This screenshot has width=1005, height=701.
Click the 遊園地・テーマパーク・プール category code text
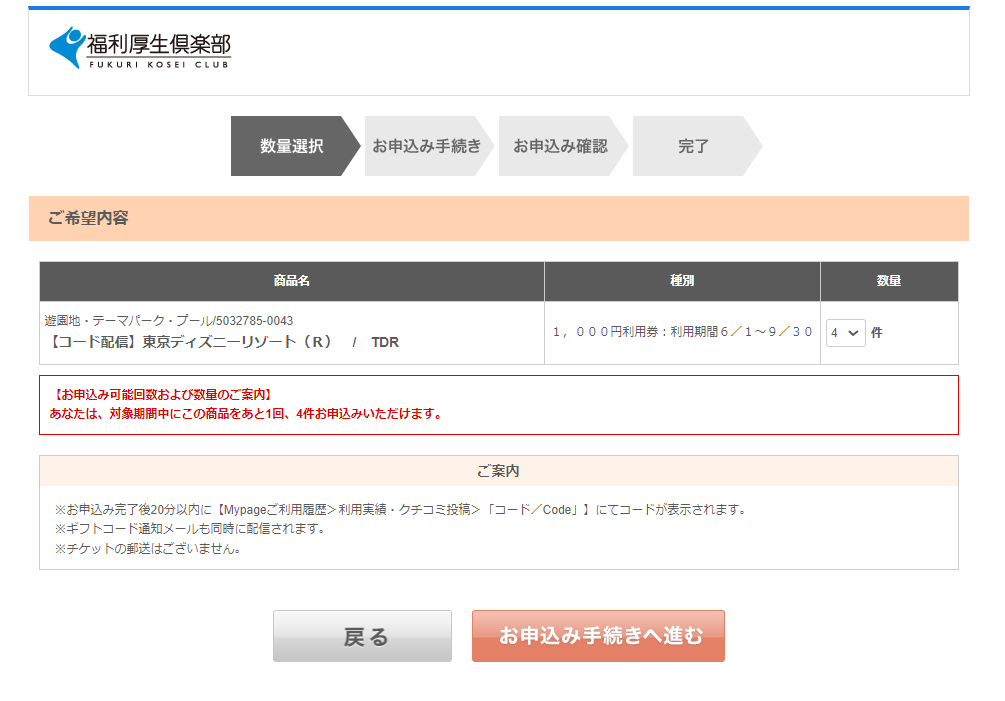point(169,321)
